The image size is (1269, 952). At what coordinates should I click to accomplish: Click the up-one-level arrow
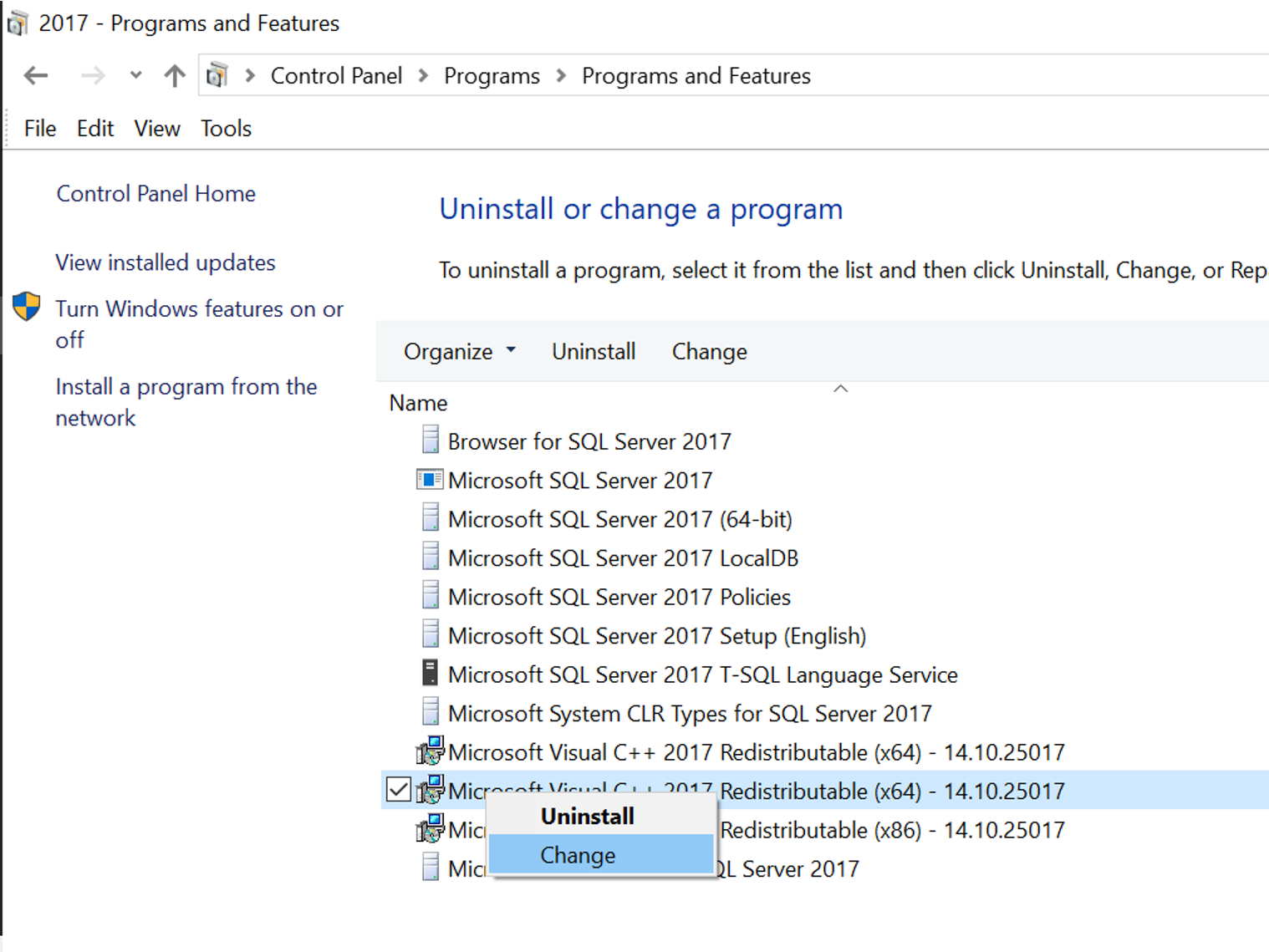coord(174,75)
